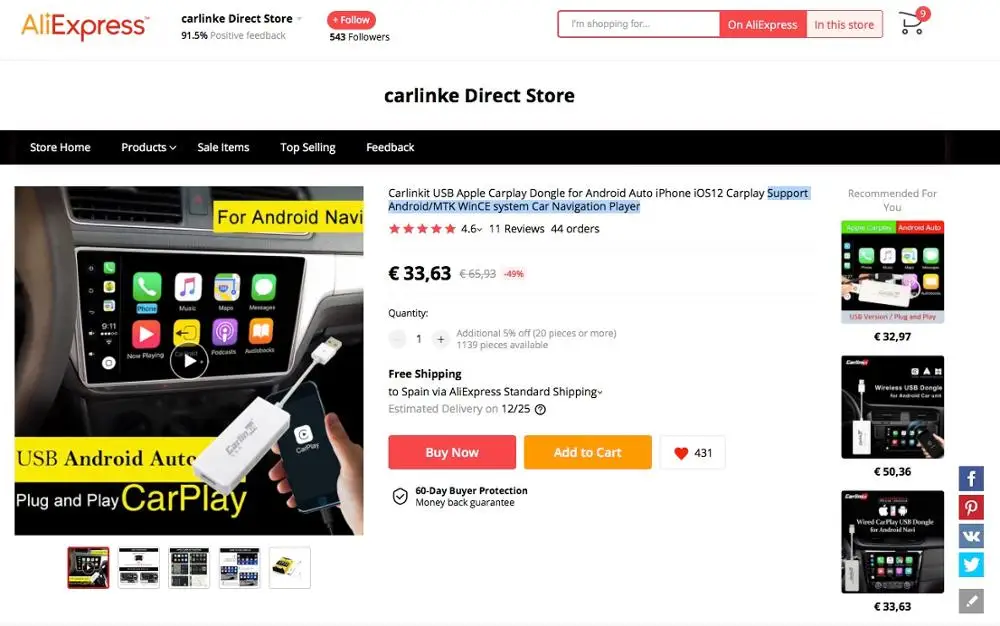Add item to wishlist with heart
Screen dimensions: 1000x626
pyautogui.click(x=693, y=453)
